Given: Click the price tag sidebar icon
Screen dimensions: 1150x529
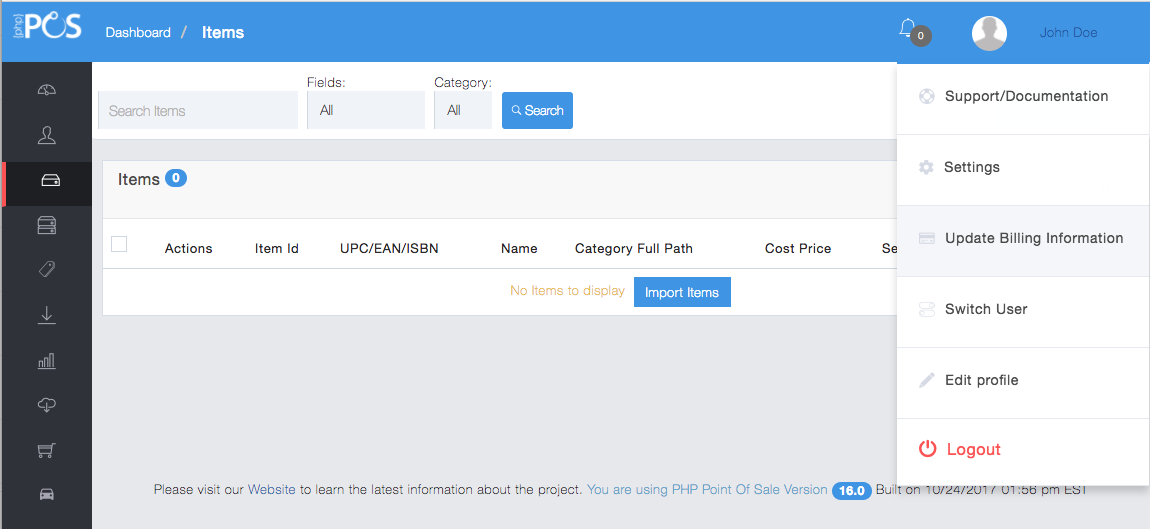Looking at the screenshot, I should coord(47,270).
